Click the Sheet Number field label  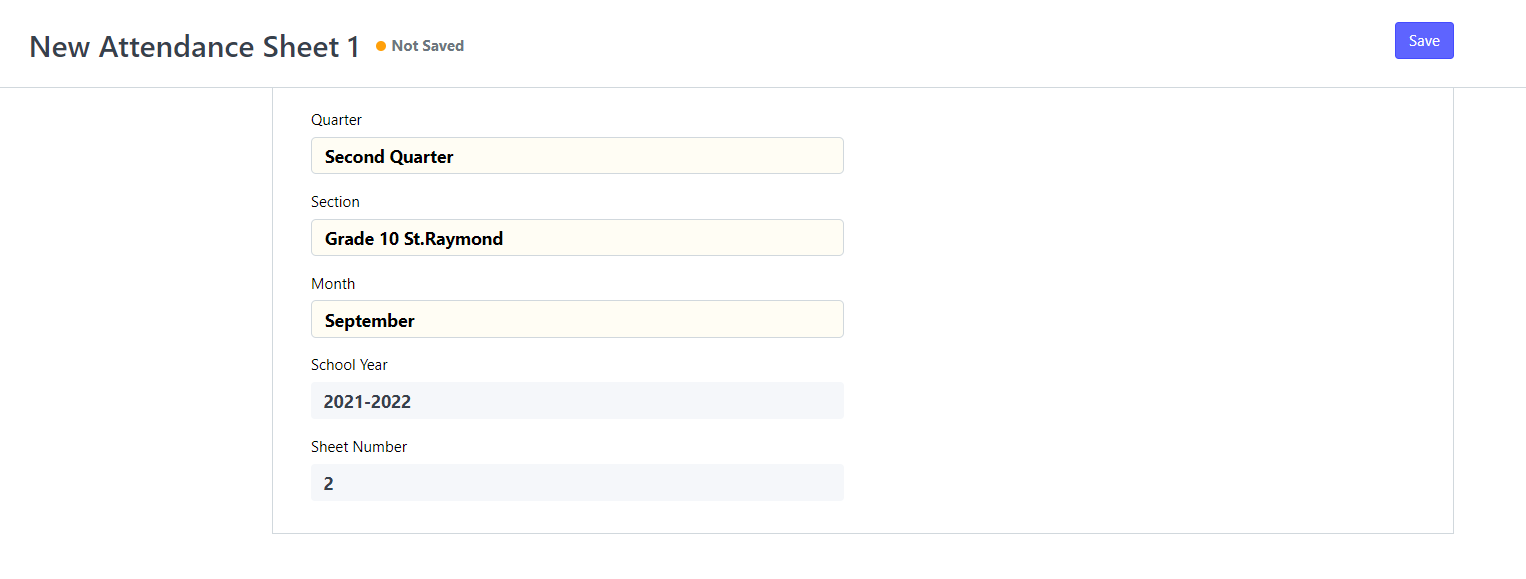[359, 447]
